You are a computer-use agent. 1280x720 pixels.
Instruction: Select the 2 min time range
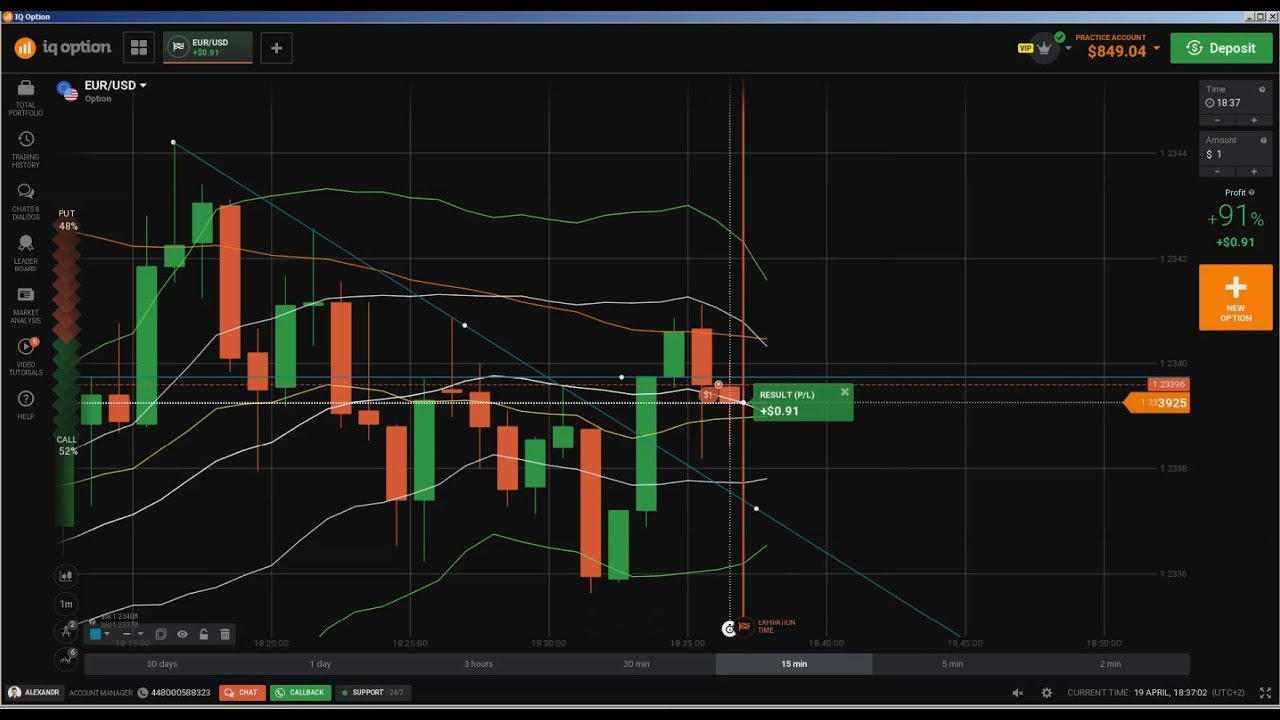pyautogui.click(x=1110, y=664)
